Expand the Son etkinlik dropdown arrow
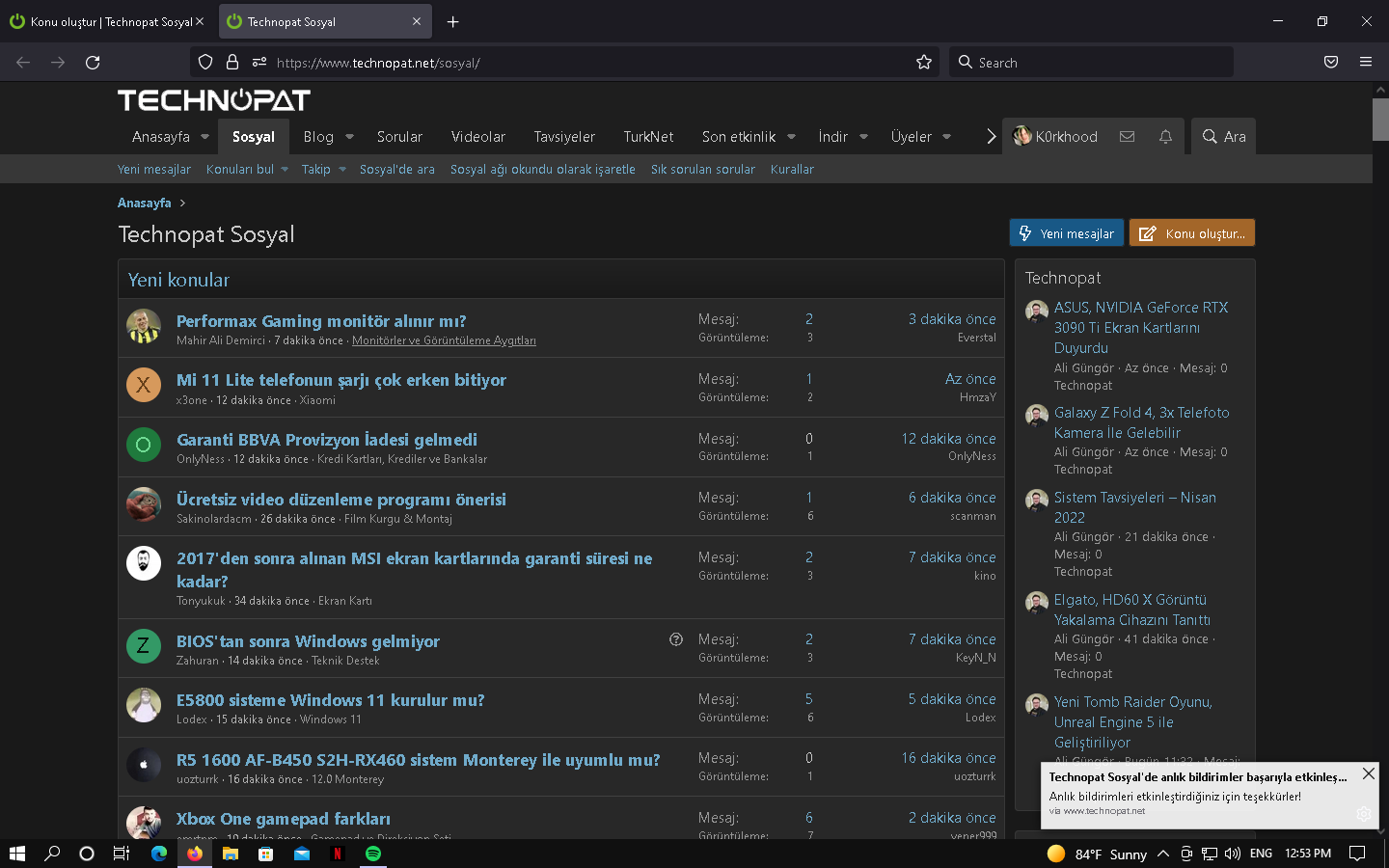Image resolution: width=1389 pixels, height=868 pixels. point(791,137)
